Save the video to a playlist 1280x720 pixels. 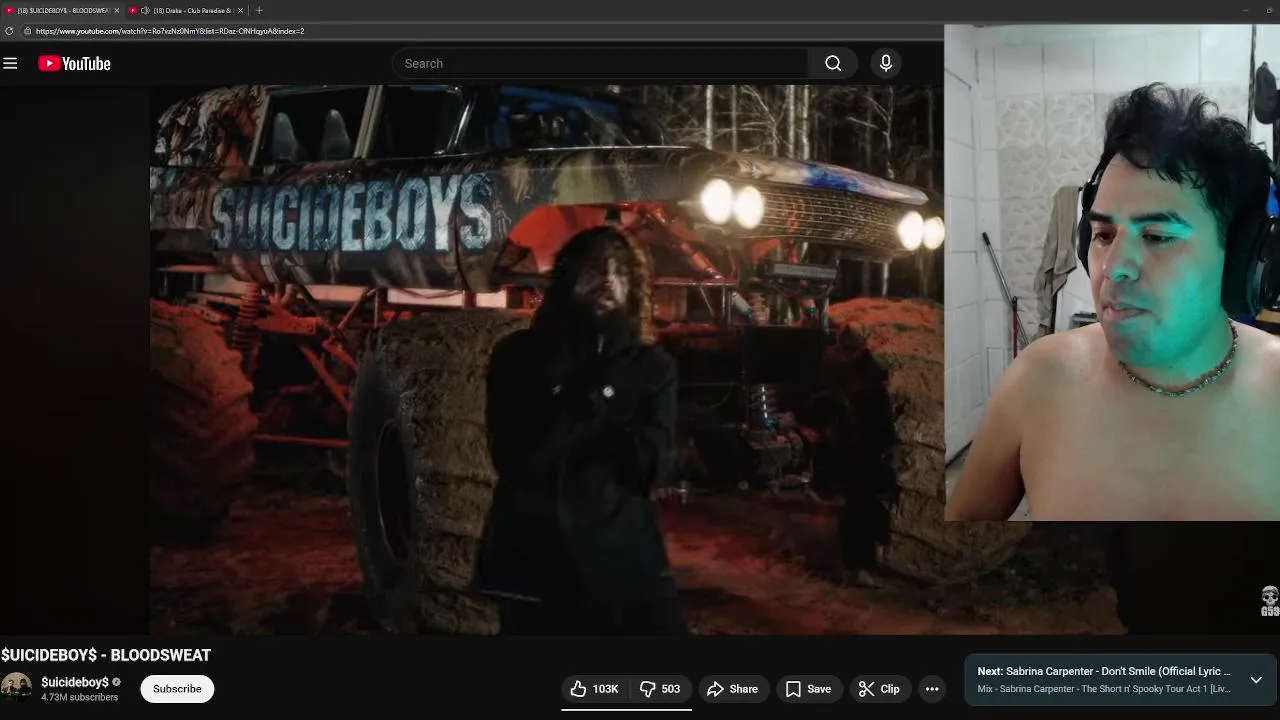point(808,689)
